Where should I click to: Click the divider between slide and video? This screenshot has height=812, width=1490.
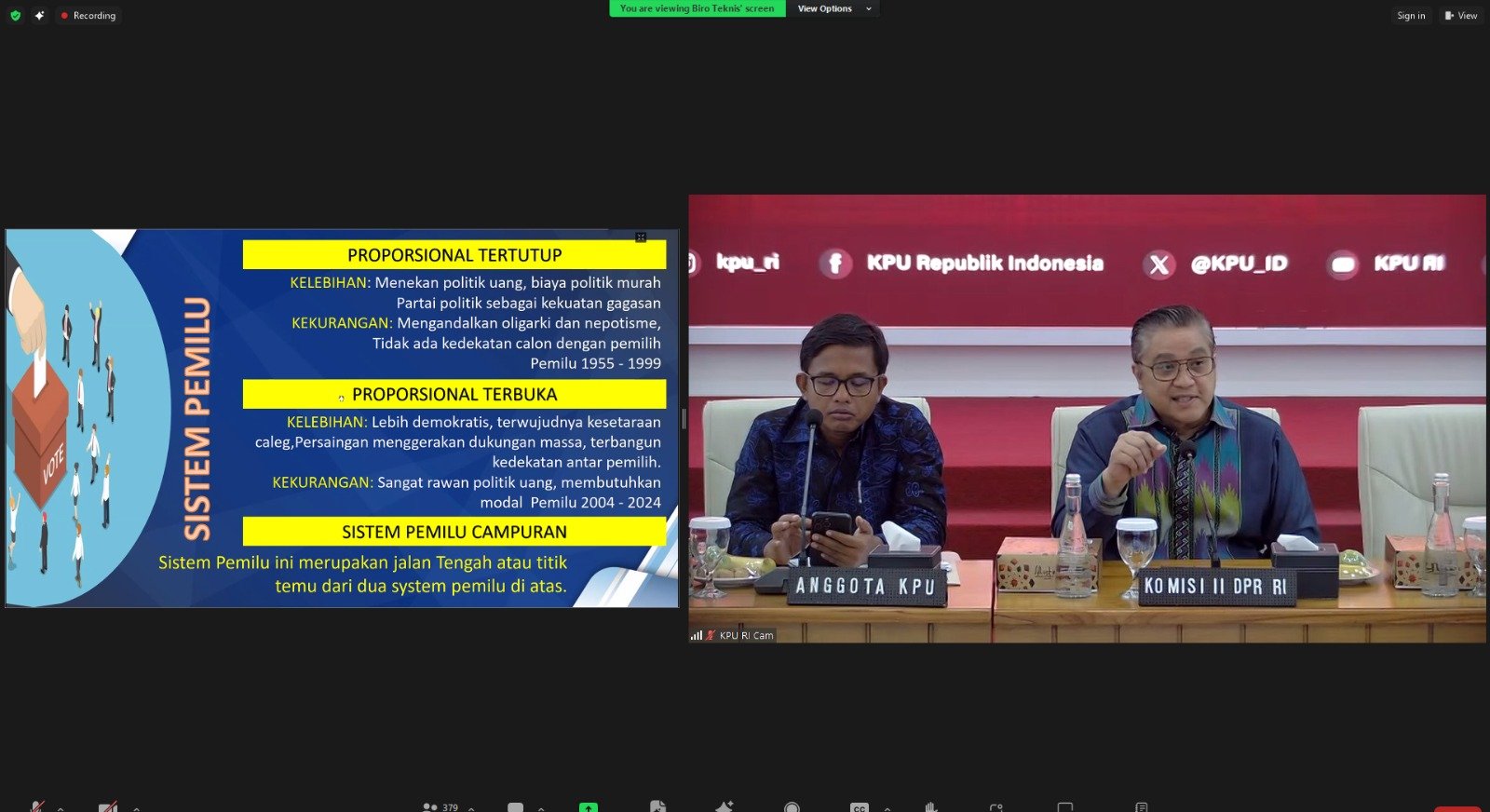pos(684,419)
